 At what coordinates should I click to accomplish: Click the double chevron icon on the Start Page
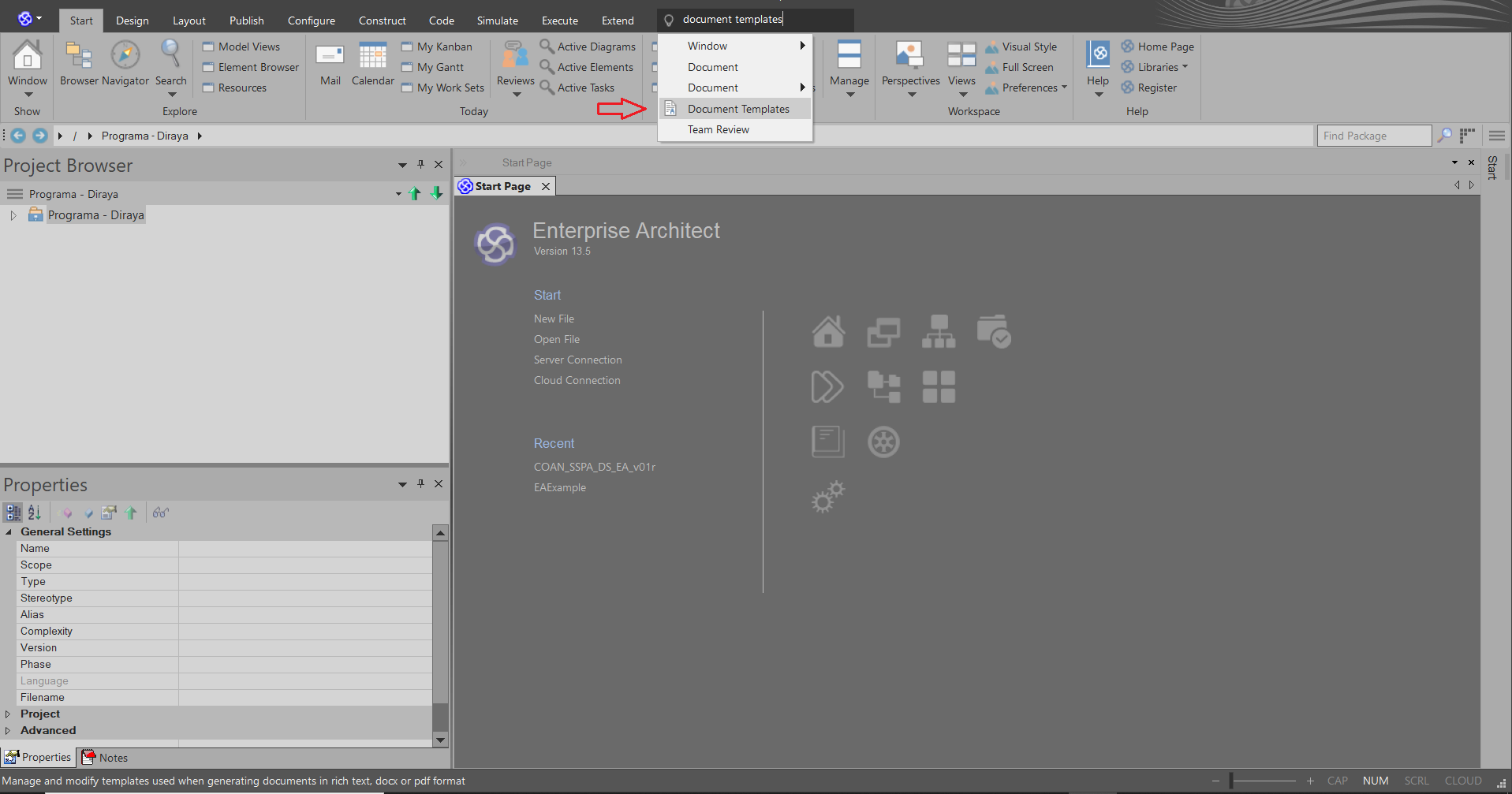click(x=827, y=386)
